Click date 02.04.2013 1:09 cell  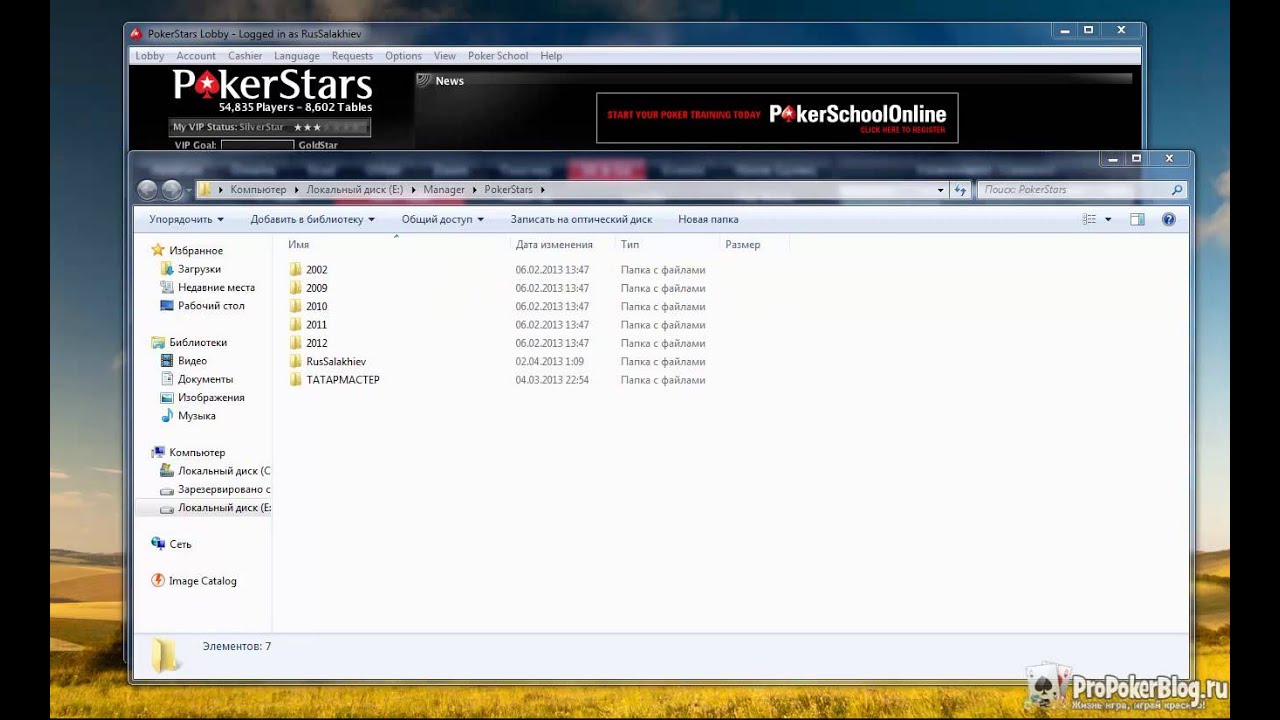(x=550, y=362)
